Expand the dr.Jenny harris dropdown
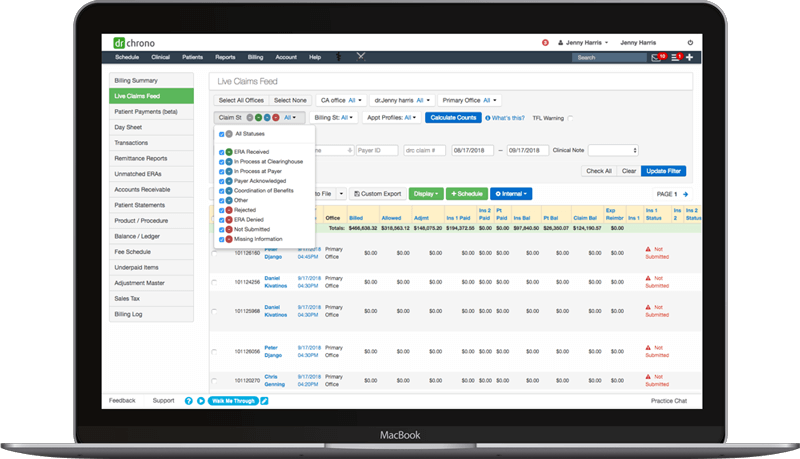This screenshot has height=459, width=800. (x=402, y=100)
